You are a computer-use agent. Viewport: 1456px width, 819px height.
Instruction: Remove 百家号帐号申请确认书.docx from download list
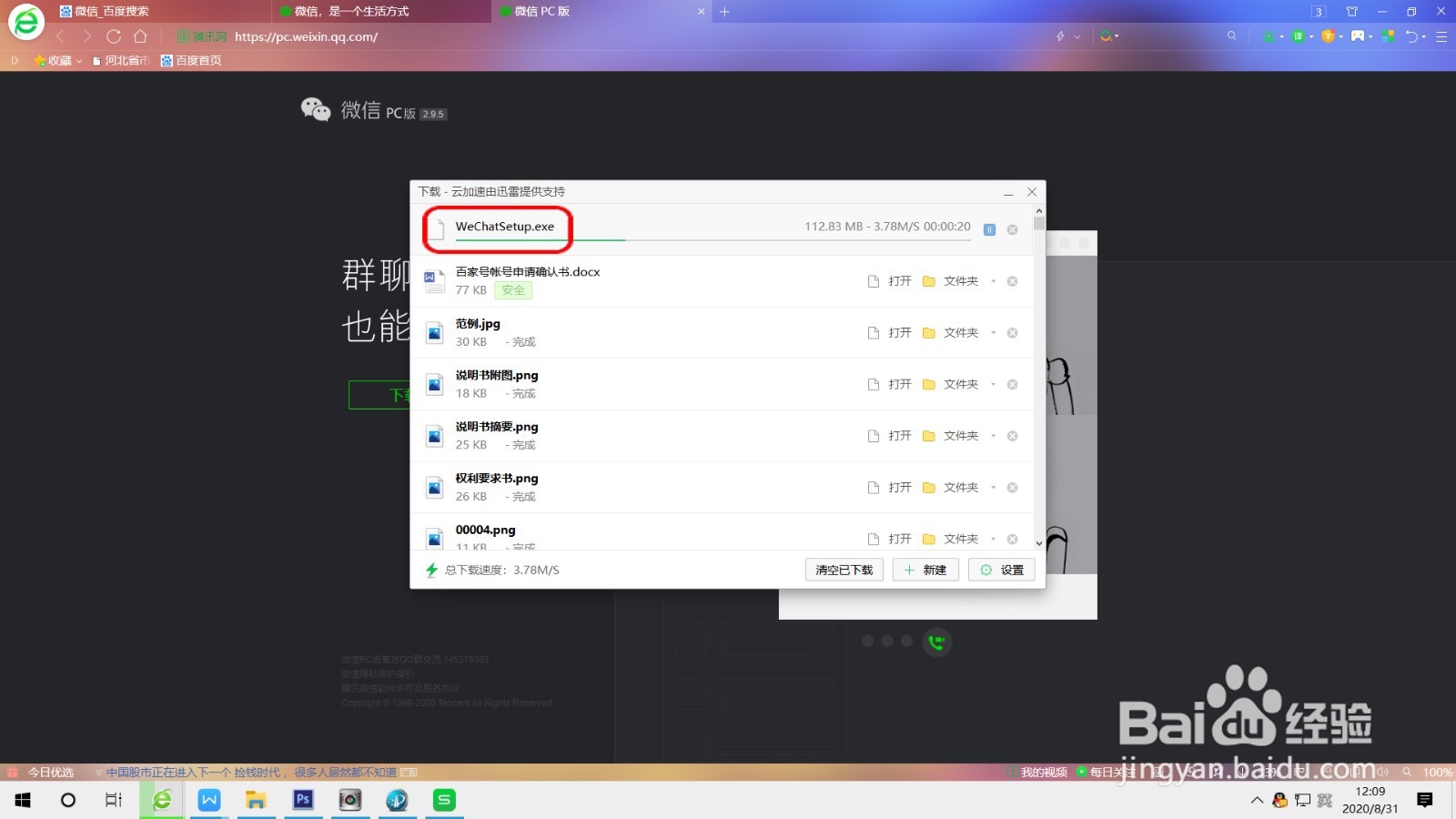(x=1012, y=281)
